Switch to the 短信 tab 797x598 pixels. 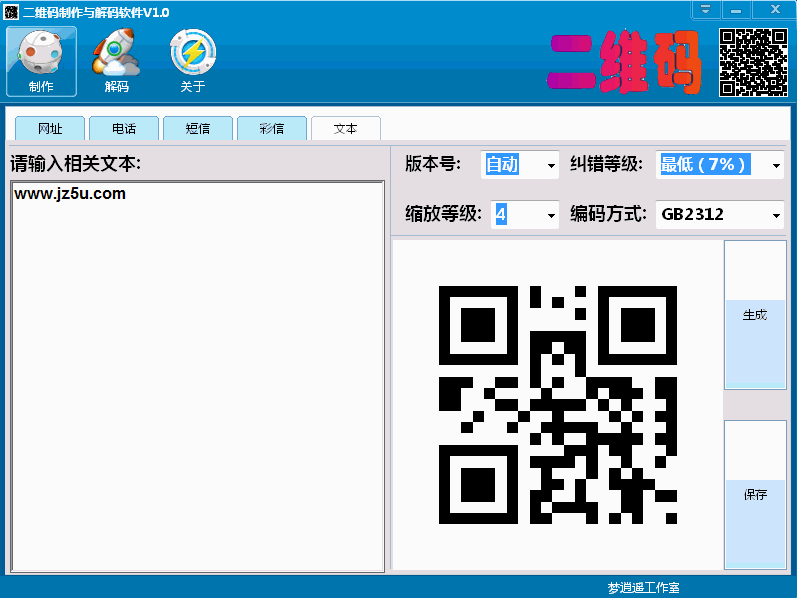198,129
